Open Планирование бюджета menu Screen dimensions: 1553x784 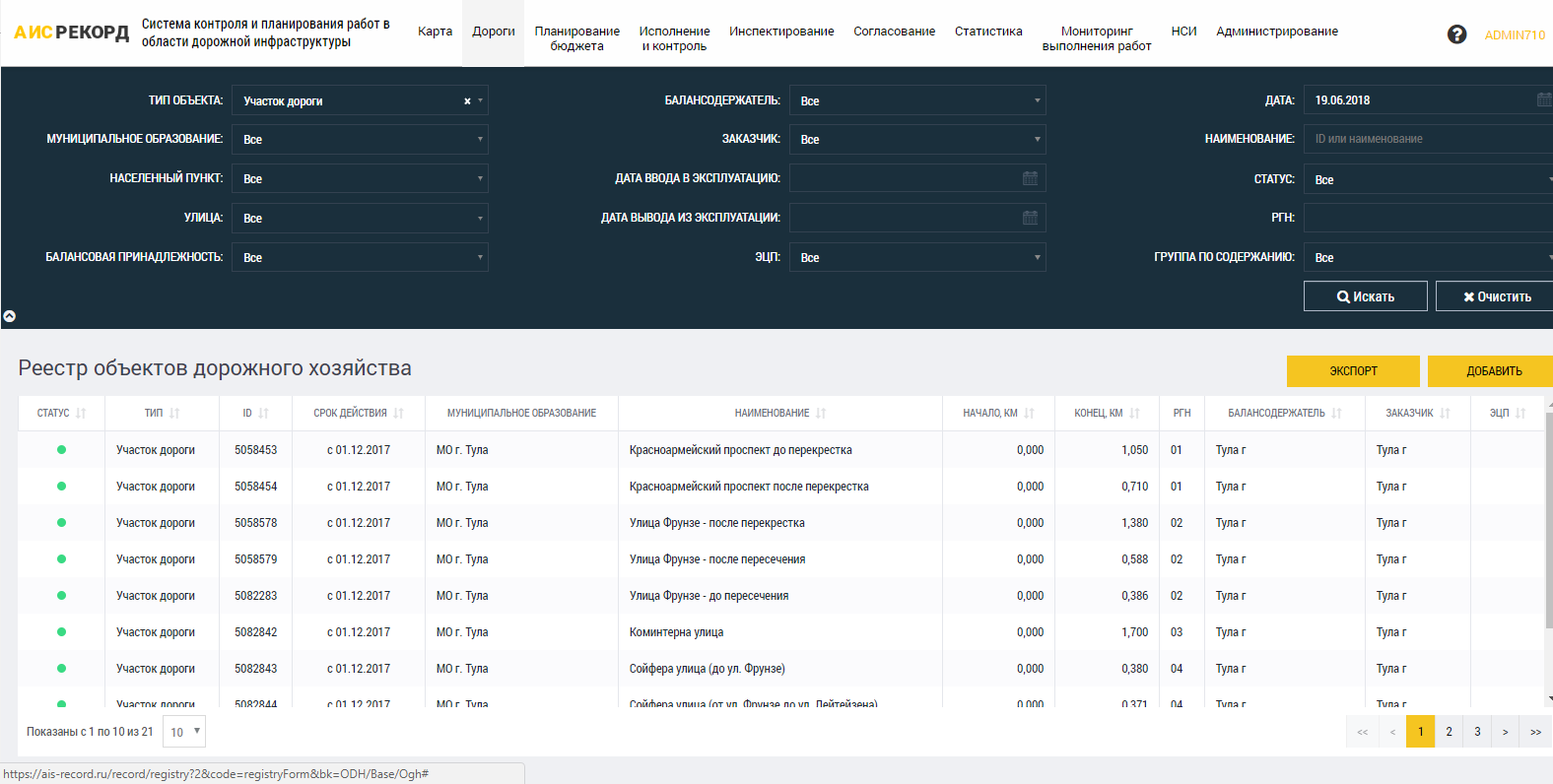577,38
